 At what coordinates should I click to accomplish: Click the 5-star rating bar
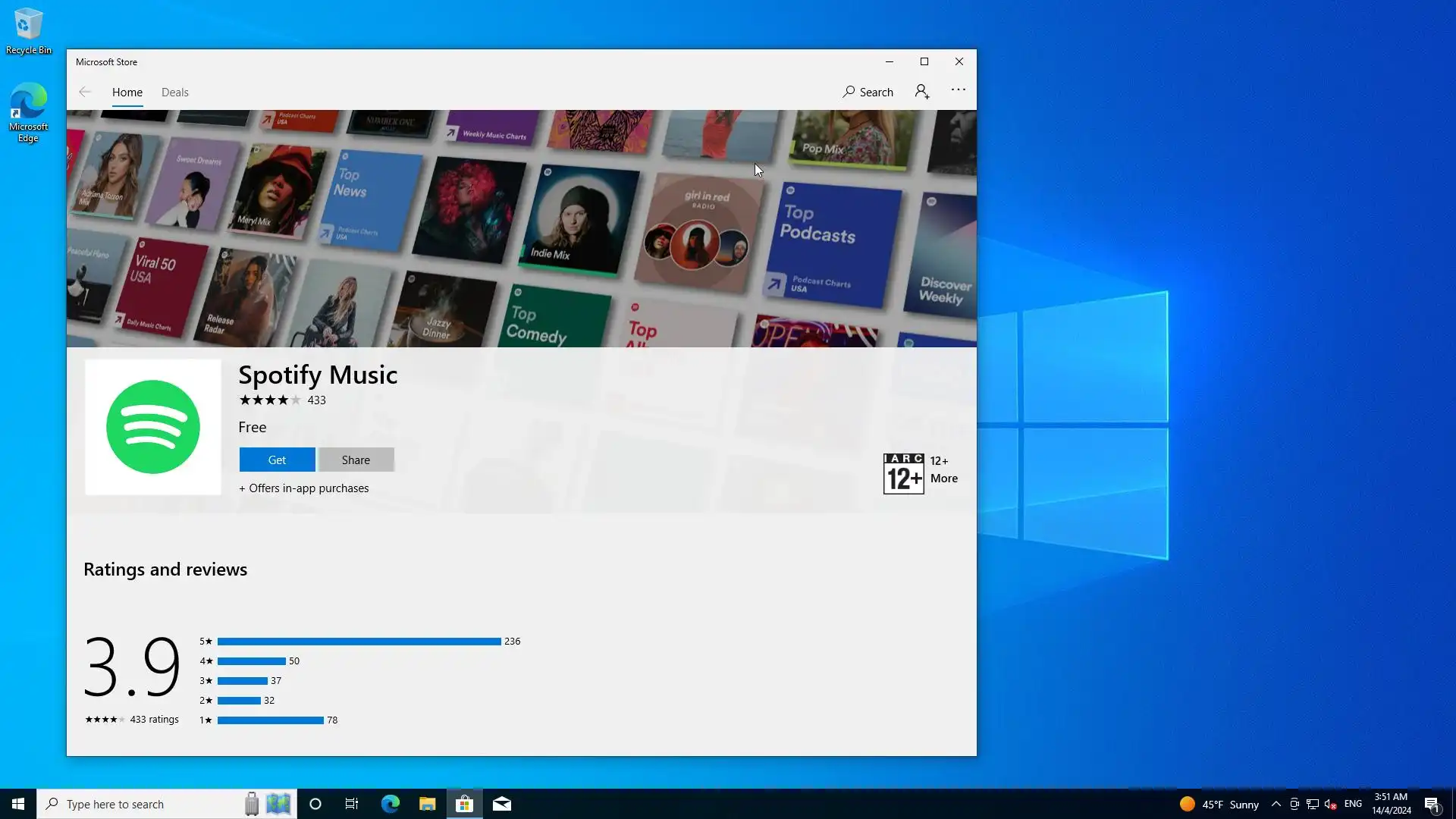pos(359,642)
